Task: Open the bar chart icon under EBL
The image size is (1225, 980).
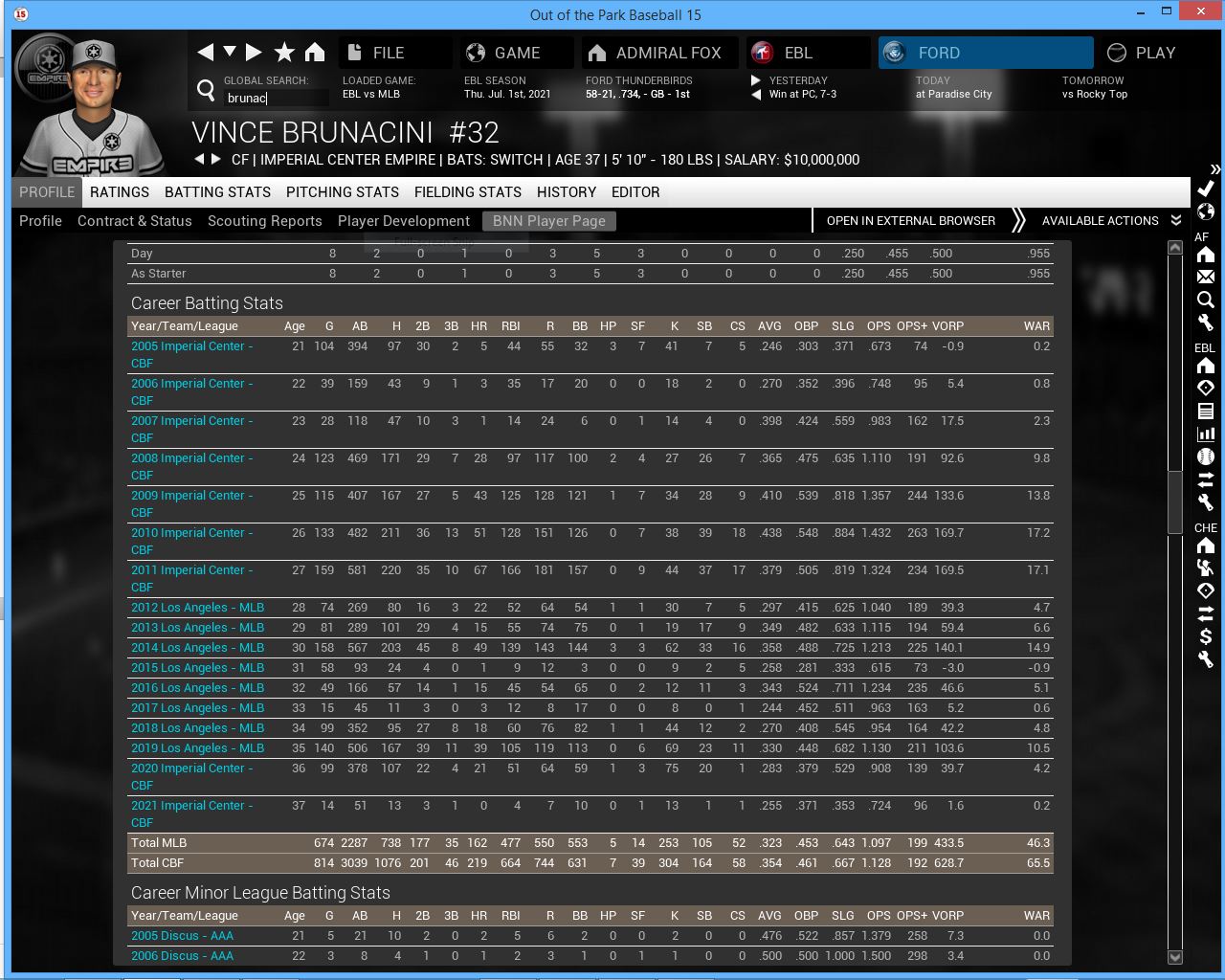Action: coord(1206,434)
